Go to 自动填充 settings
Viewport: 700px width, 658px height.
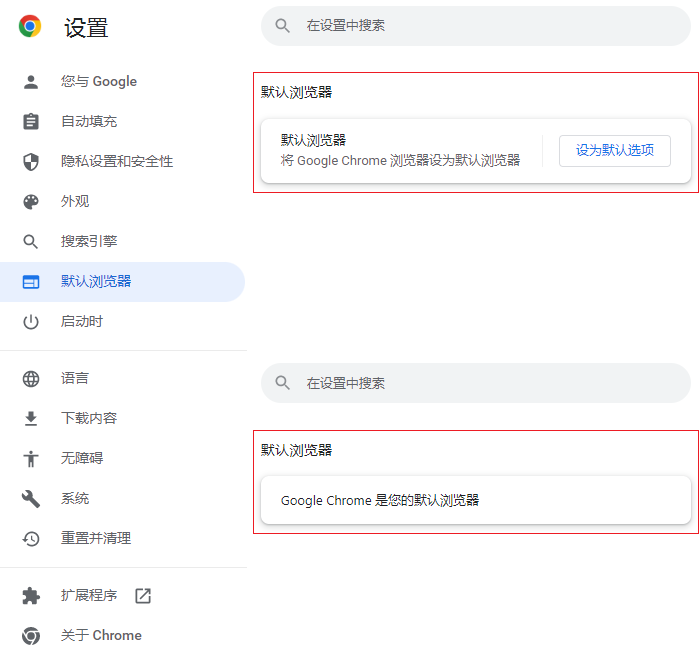(x=122, y=121)
